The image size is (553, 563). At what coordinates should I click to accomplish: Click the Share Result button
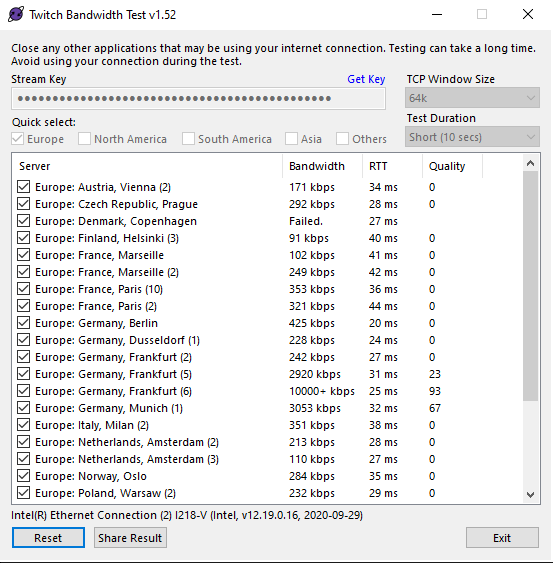point(130,538)
